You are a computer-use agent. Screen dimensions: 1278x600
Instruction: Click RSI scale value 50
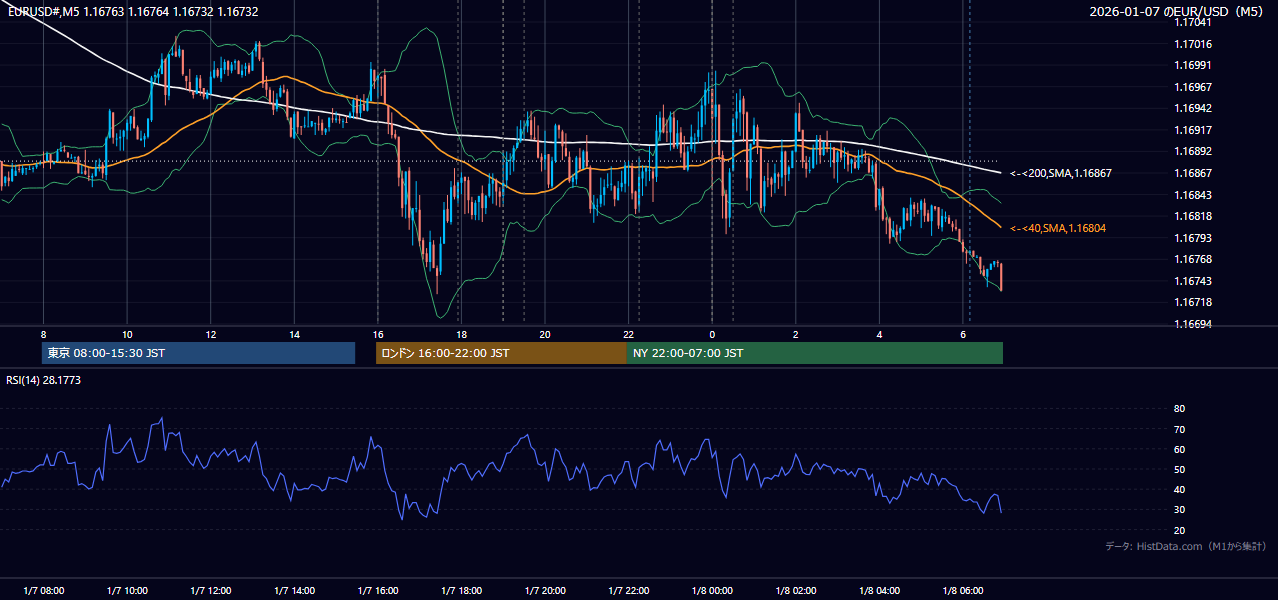pyautogui.click(x=1180, y=469)
